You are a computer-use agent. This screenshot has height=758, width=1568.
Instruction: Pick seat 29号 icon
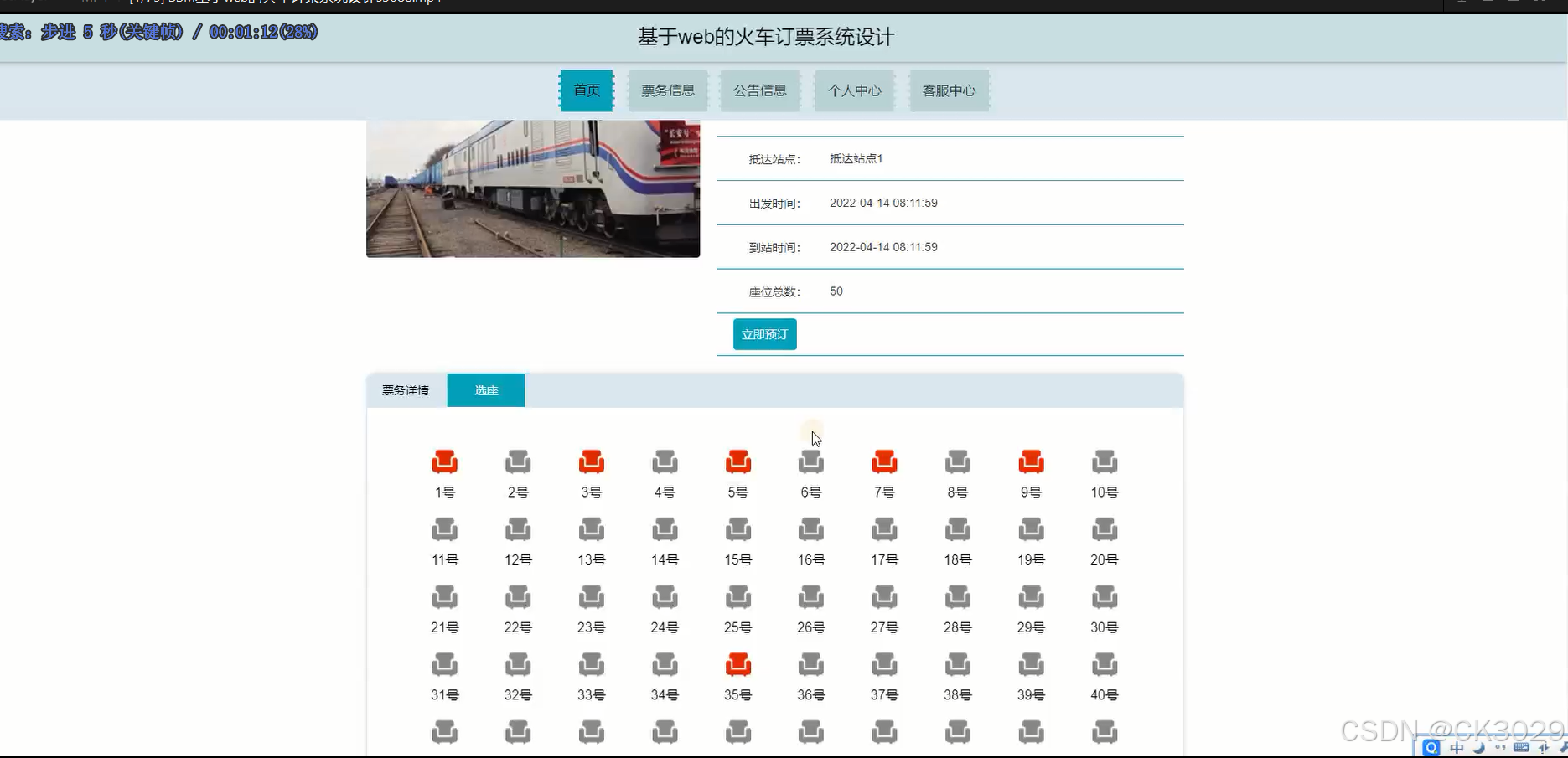[x=1031, y=597]
